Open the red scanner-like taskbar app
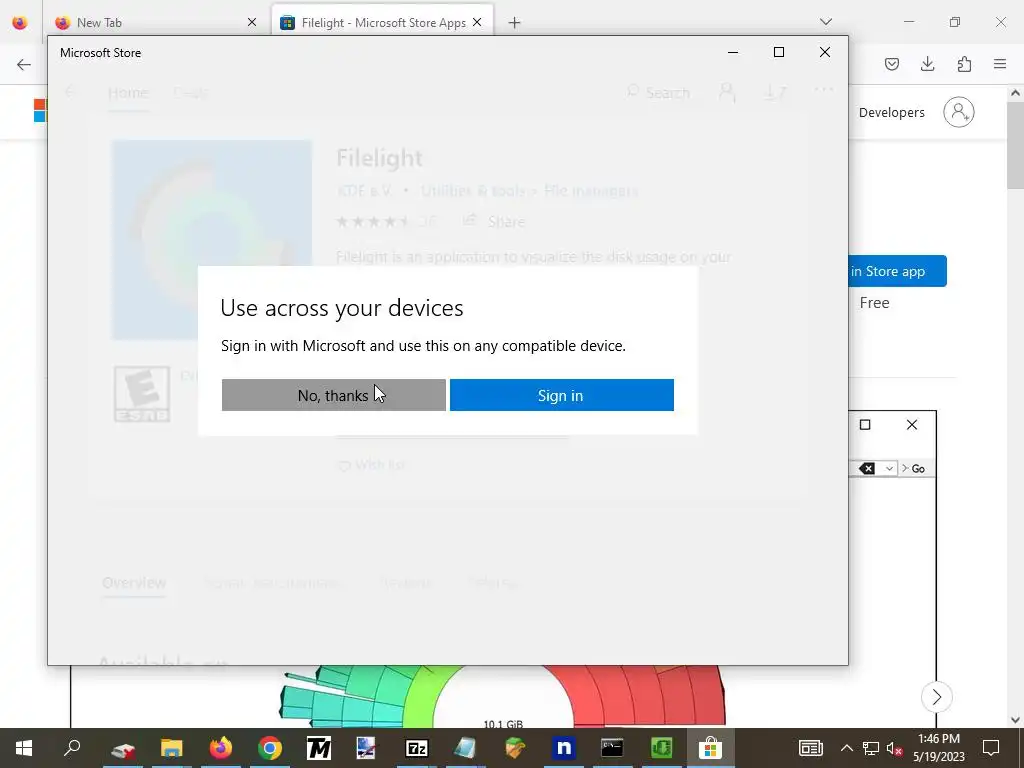 tap(123, 748)
